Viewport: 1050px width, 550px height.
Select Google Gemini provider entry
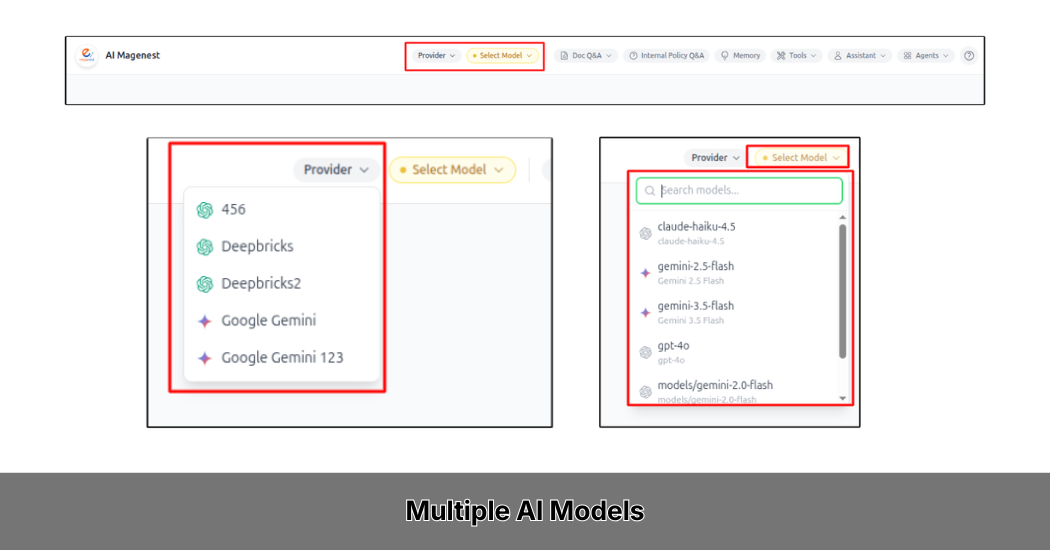pos(282,321)
